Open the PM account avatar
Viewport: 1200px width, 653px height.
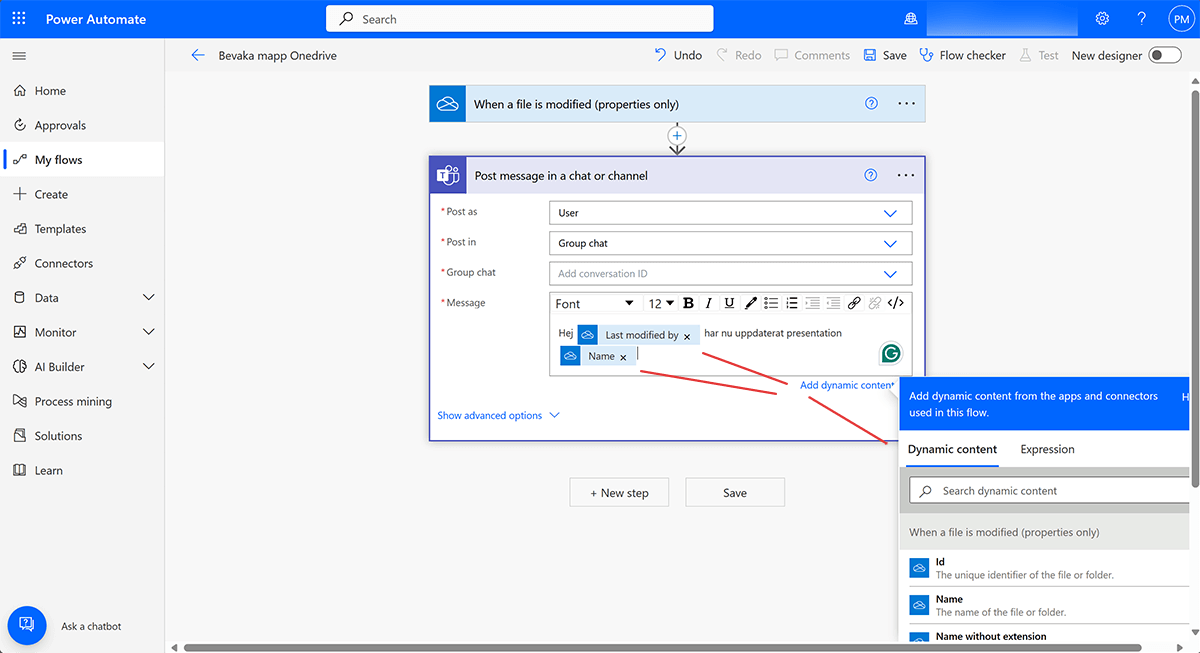(x=1180, y=19)
